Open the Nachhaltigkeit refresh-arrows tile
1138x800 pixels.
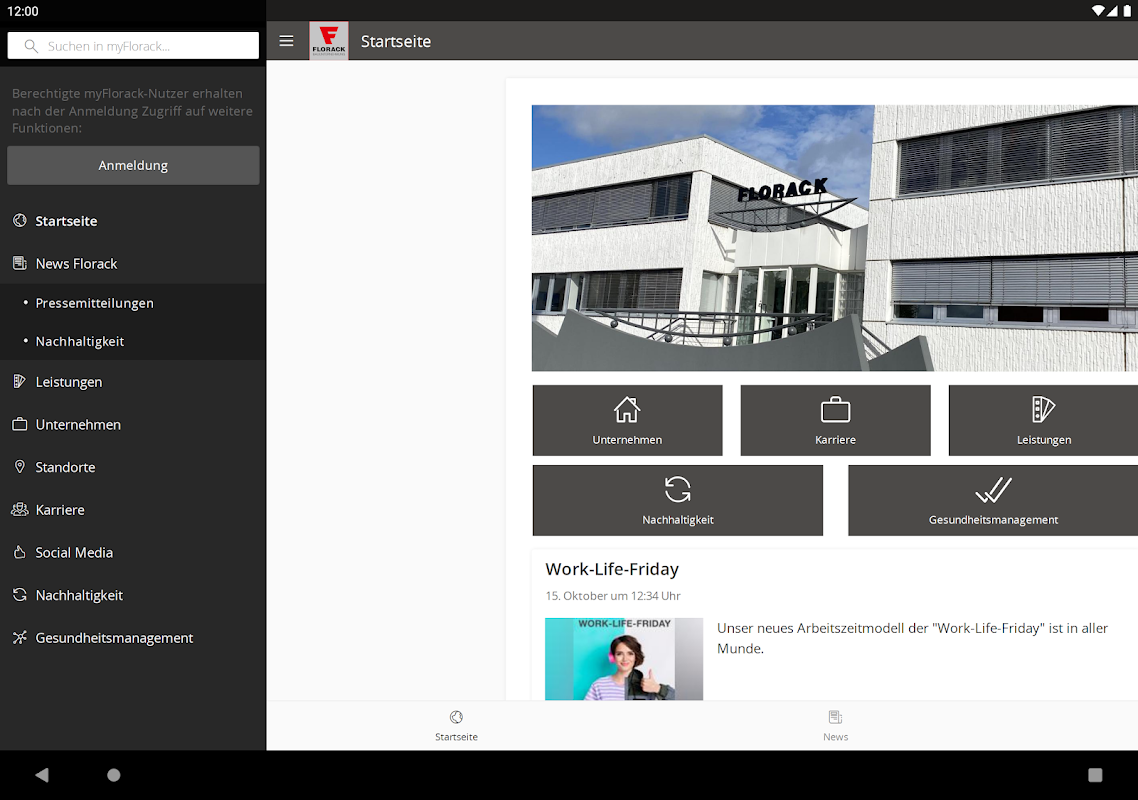tap(678, 500)
